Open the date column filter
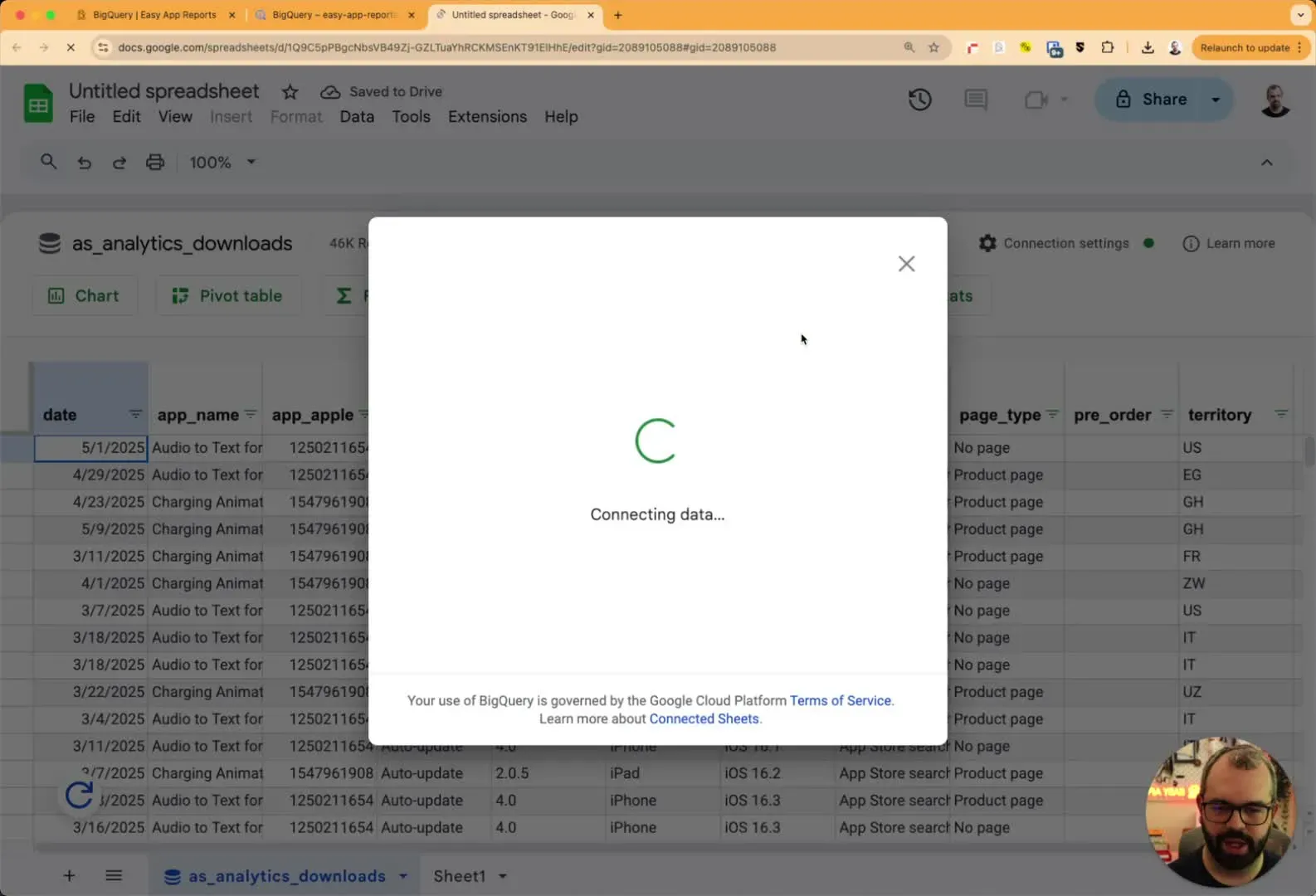 tap(135, 414)
